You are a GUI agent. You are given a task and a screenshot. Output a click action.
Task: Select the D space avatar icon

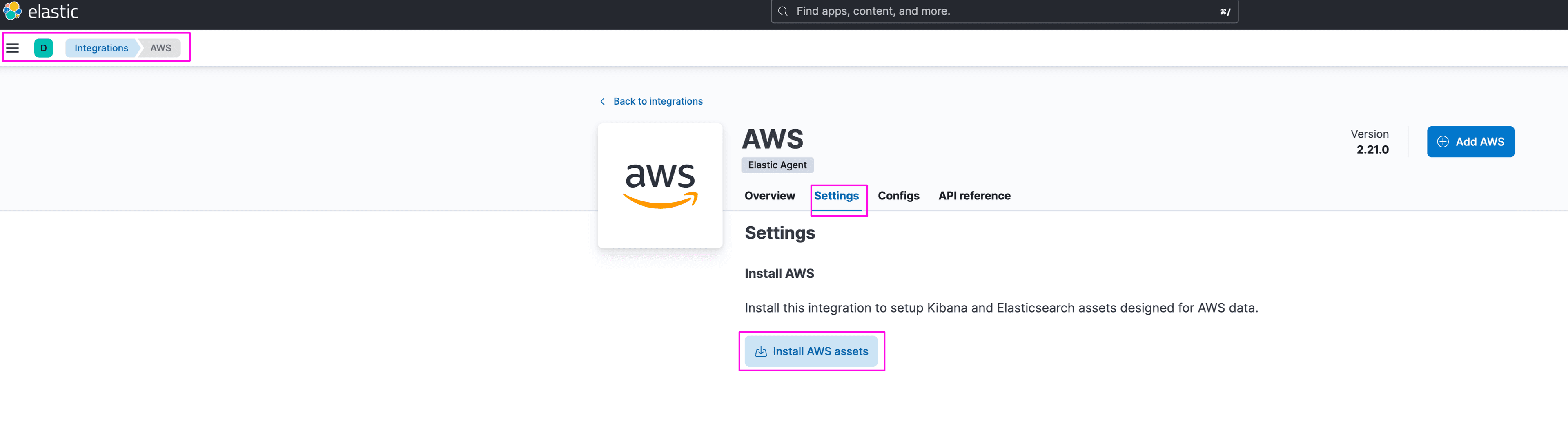coord(43,47)
